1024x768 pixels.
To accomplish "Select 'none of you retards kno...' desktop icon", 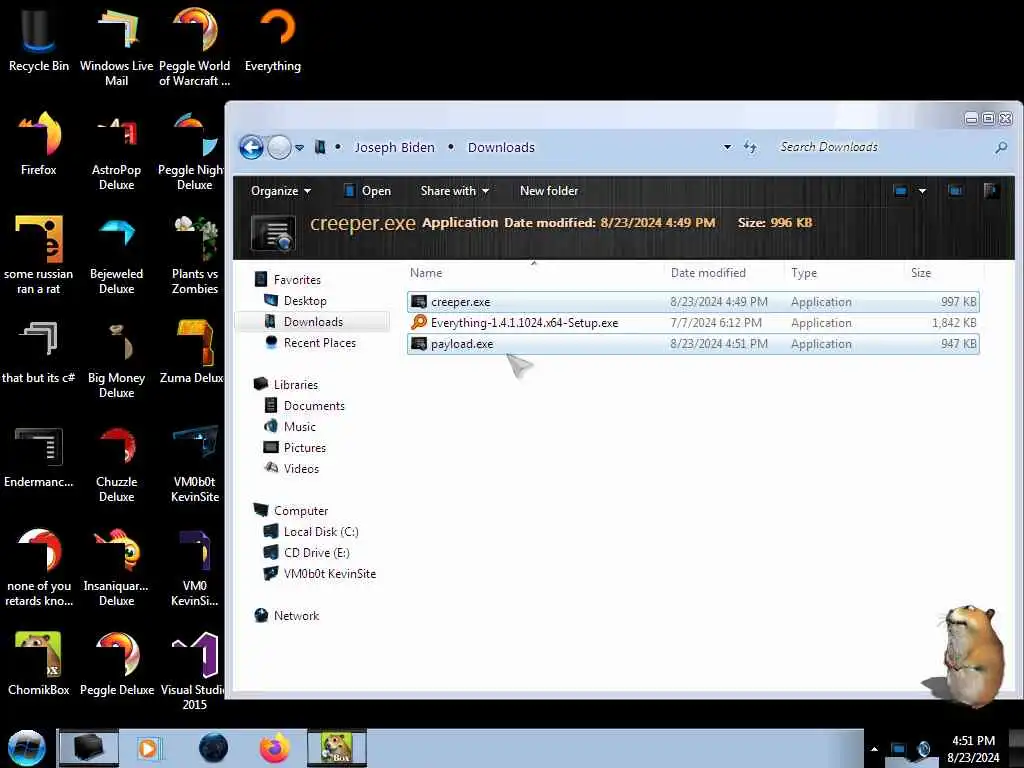I will pyautogui.click(x=39, y=568).
